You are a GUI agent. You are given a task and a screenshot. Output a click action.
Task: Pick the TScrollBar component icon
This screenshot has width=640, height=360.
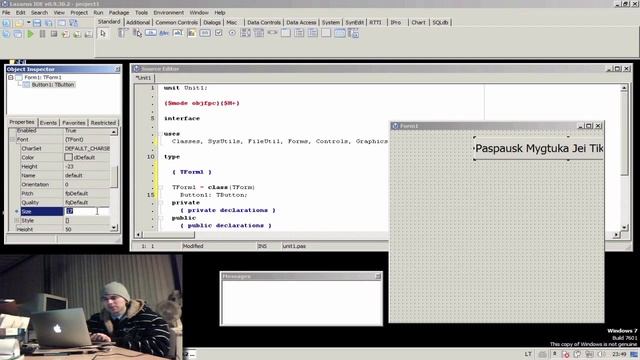pyautogui.click(x=272, y=33)
